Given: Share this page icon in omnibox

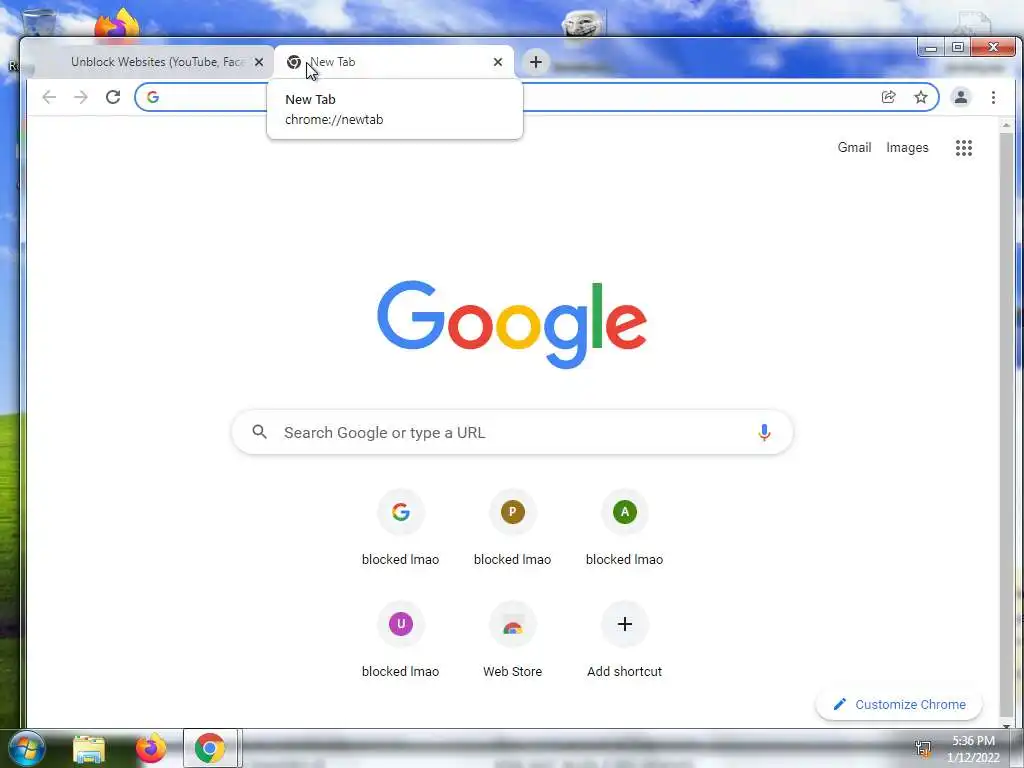Looking at the screenshot, I should click(x=888, y=97).
